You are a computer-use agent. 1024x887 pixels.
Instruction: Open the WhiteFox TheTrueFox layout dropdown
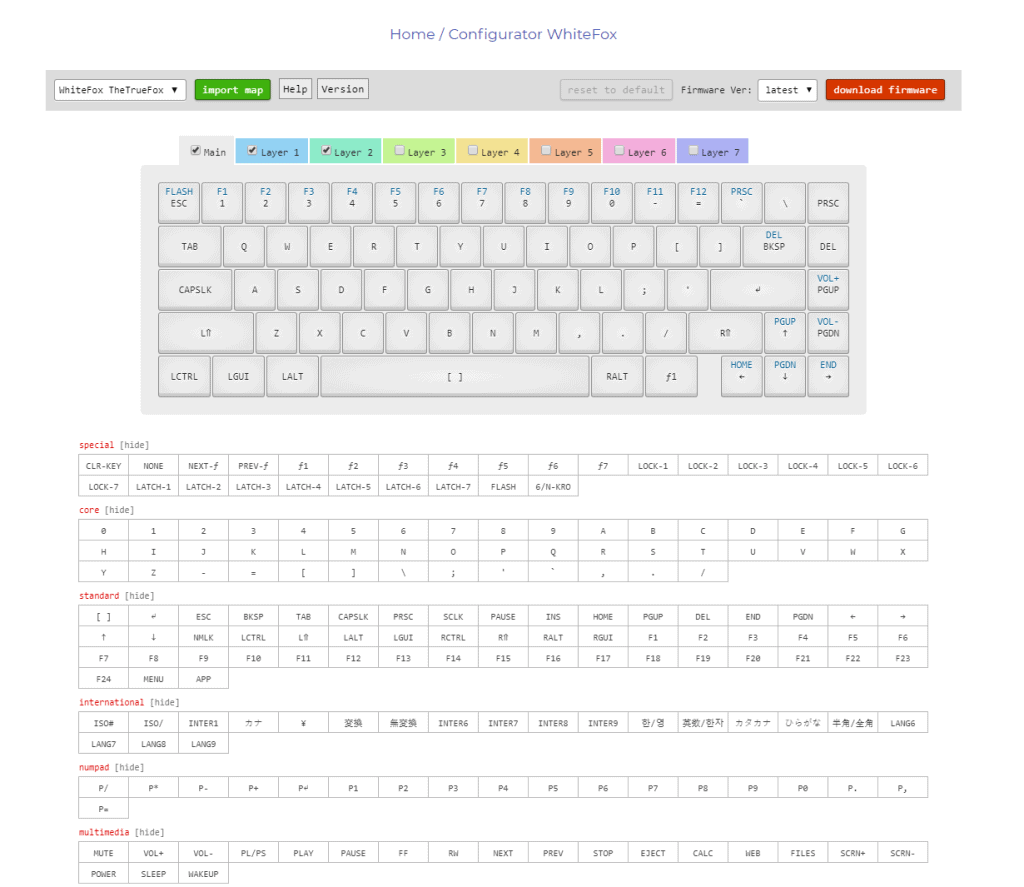tap(120, 90)
